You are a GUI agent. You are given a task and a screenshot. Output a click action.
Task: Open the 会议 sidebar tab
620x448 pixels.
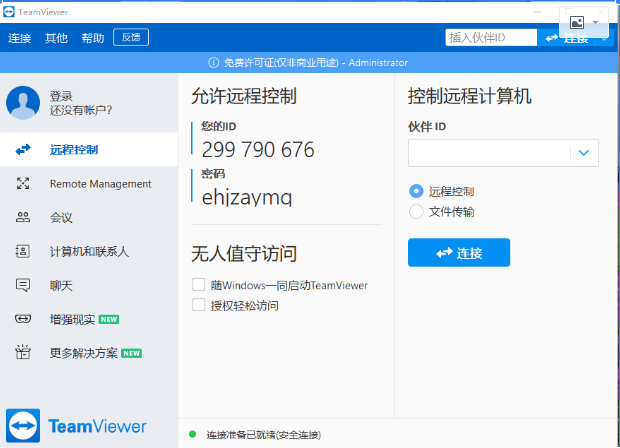click(x=89, y=217)
